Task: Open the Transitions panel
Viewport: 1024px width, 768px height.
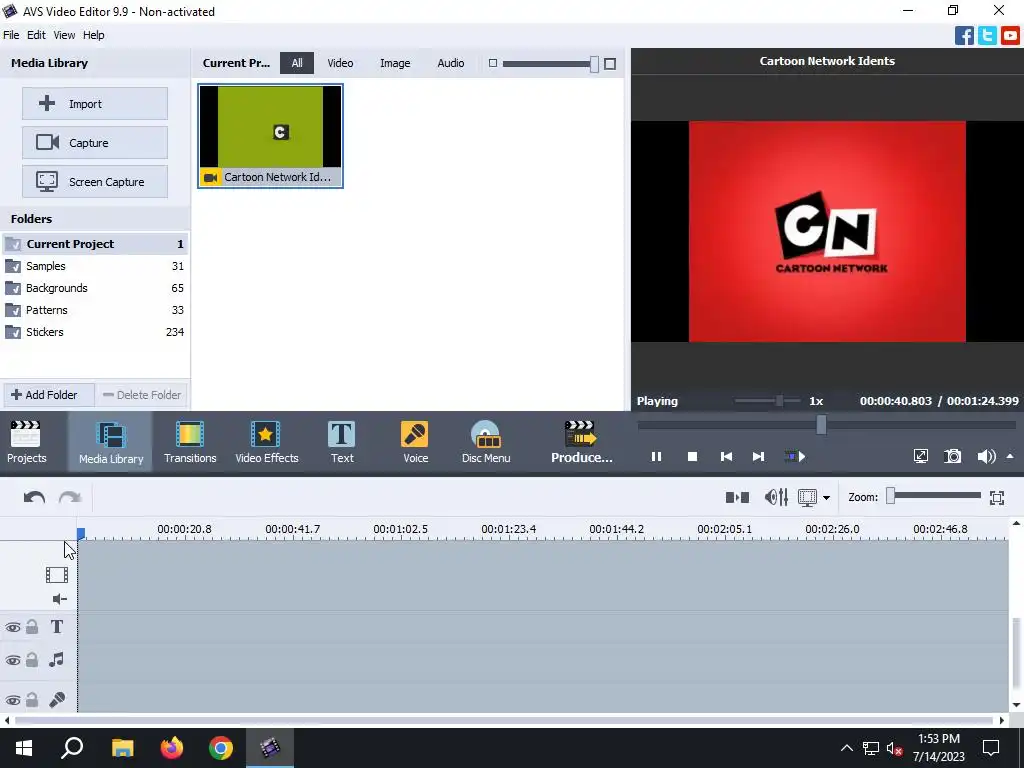Action: click(x=190, y=441)
